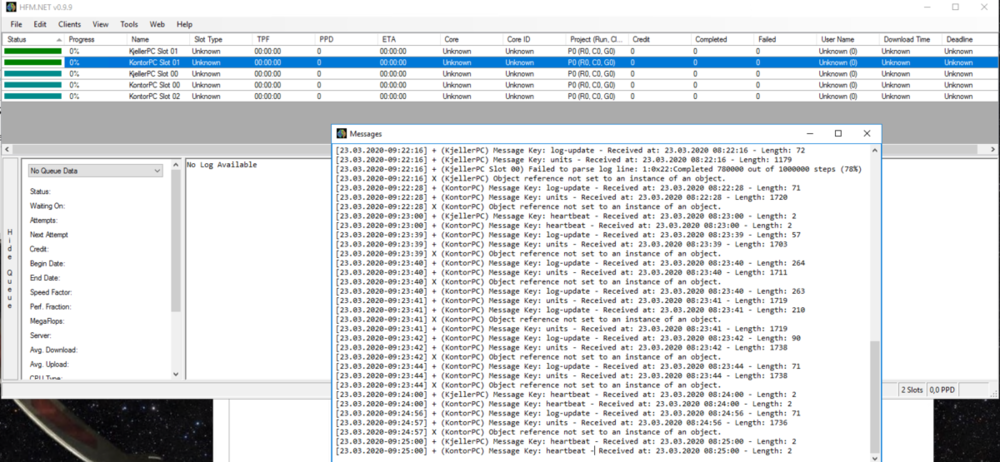Viewport: 1000px width, 462px height.
Task: Click the HFM.NET application icon in title bar
Action: [x=10, y=7]
